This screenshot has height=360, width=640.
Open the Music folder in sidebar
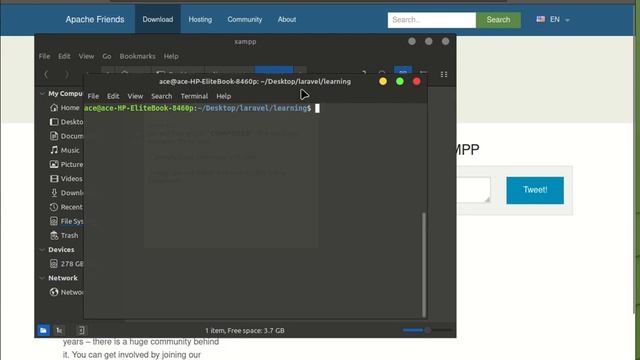pos(65,150)
